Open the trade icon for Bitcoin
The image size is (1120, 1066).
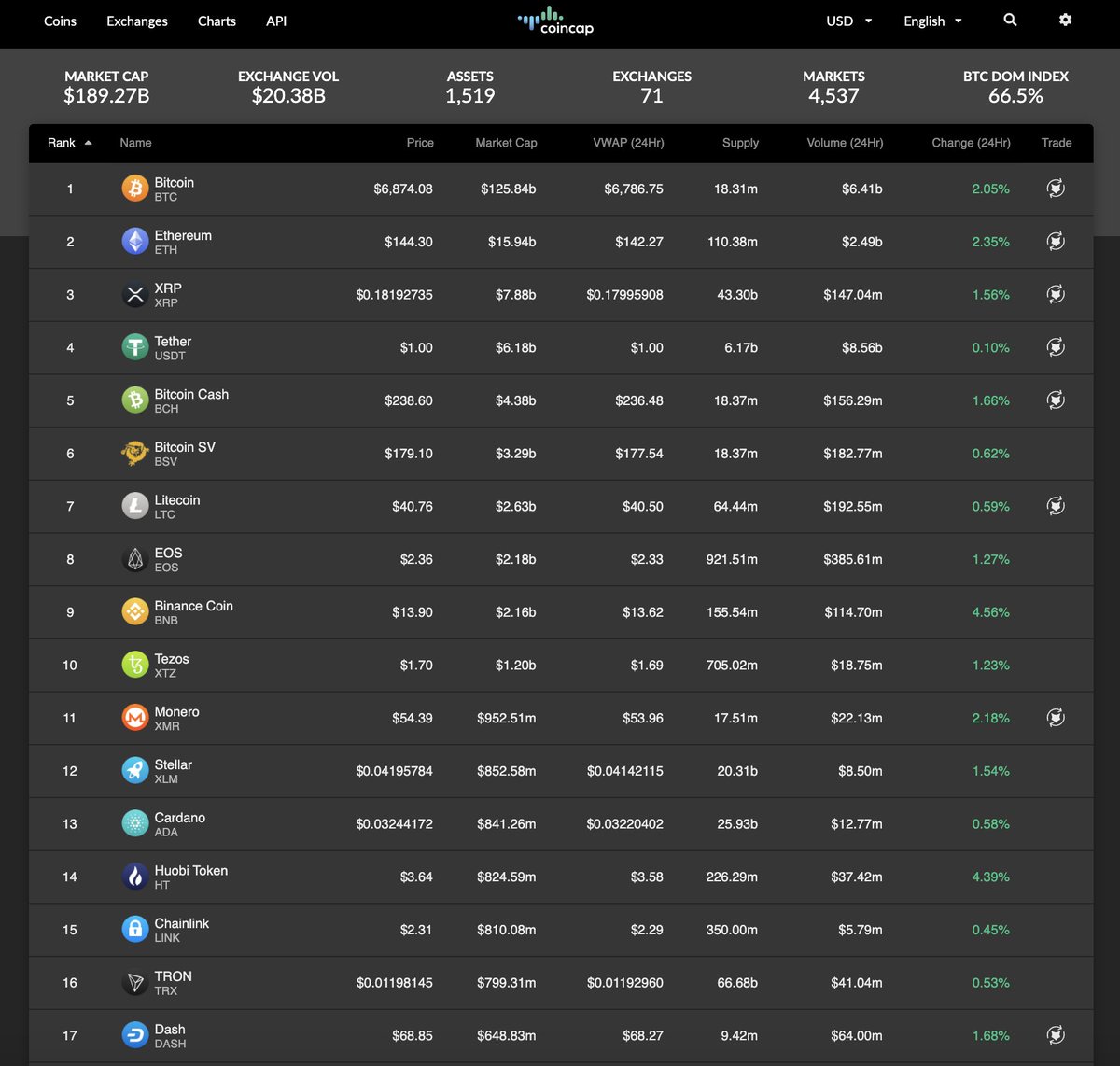coord(1056,189)
